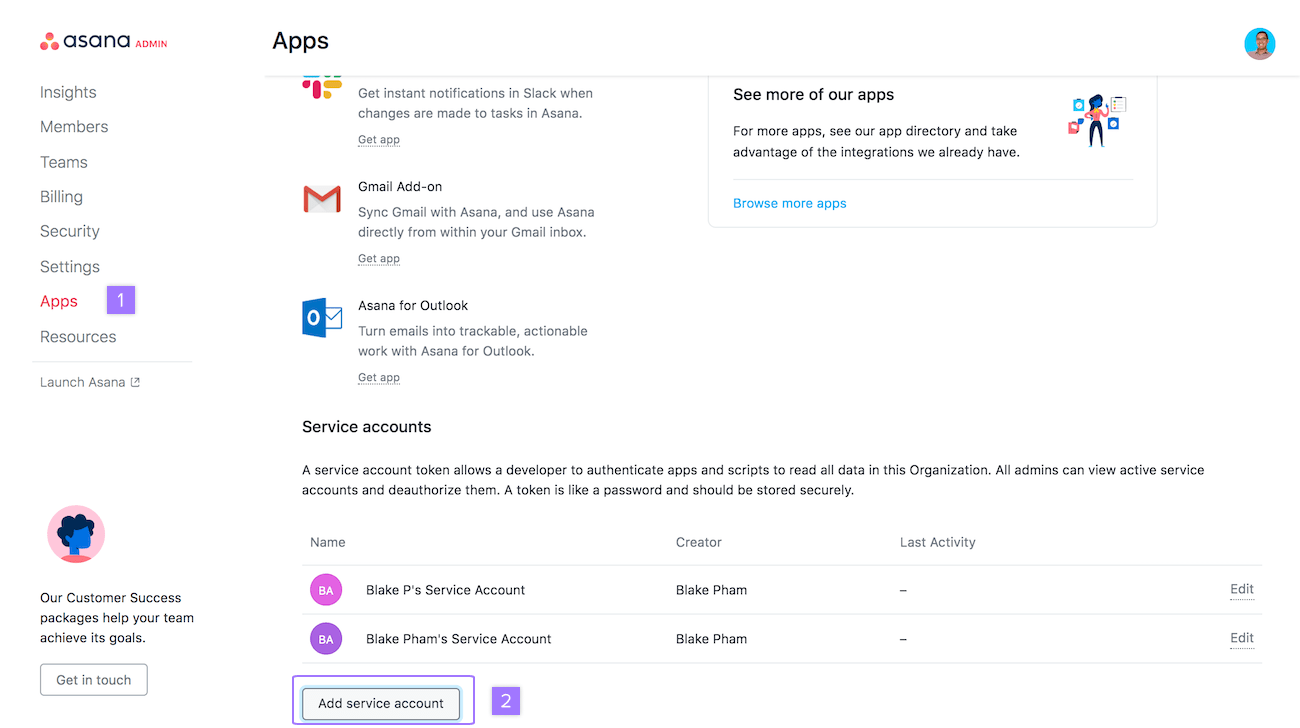This screenshot has width=1300, height=728.
Task: Open Security settings
Action: [70, 231]
